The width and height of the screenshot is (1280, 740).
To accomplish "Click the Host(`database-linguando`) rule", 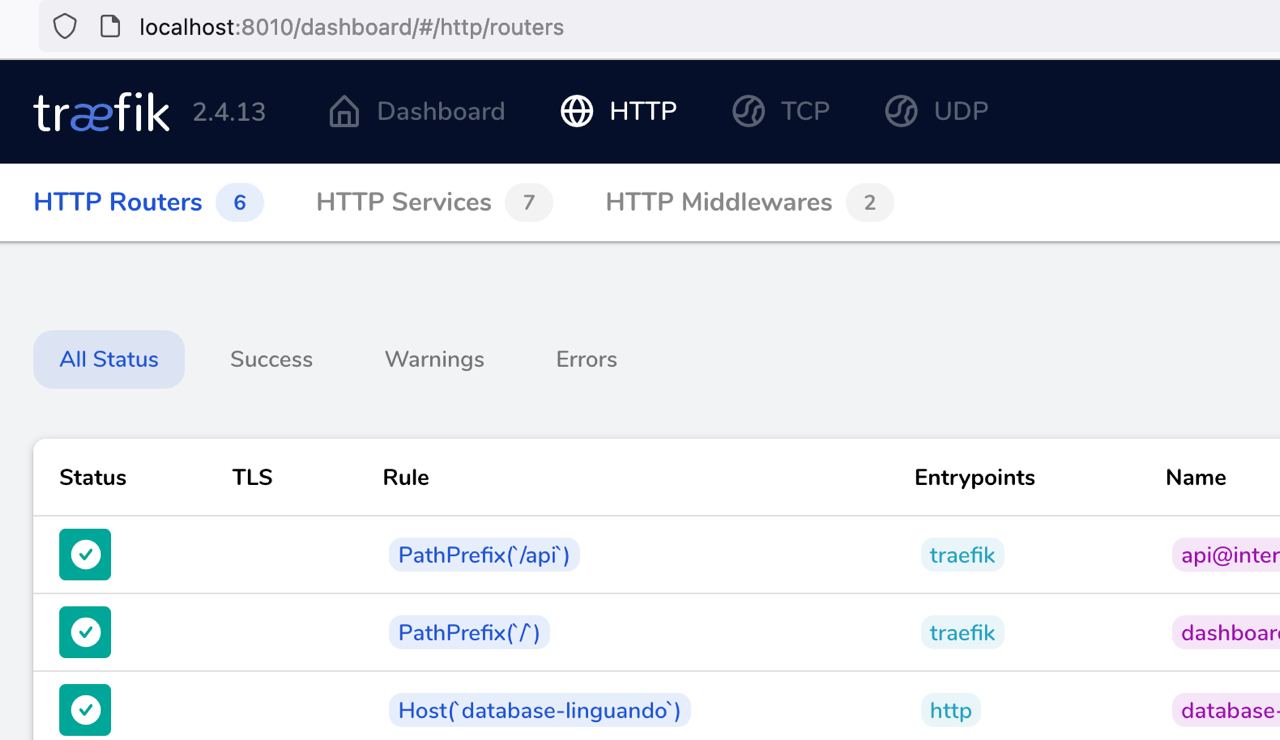I will pos(540,711).
